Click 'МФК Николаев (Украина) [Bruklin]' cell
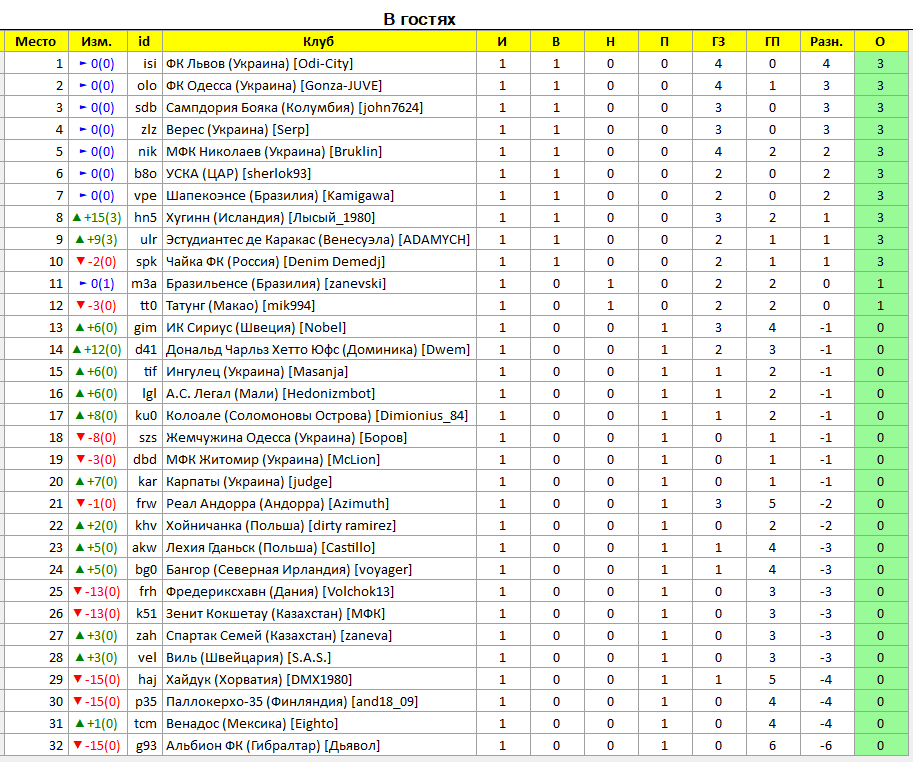Image resolution: width=913 pixels, height=762 pixels. 319,151
